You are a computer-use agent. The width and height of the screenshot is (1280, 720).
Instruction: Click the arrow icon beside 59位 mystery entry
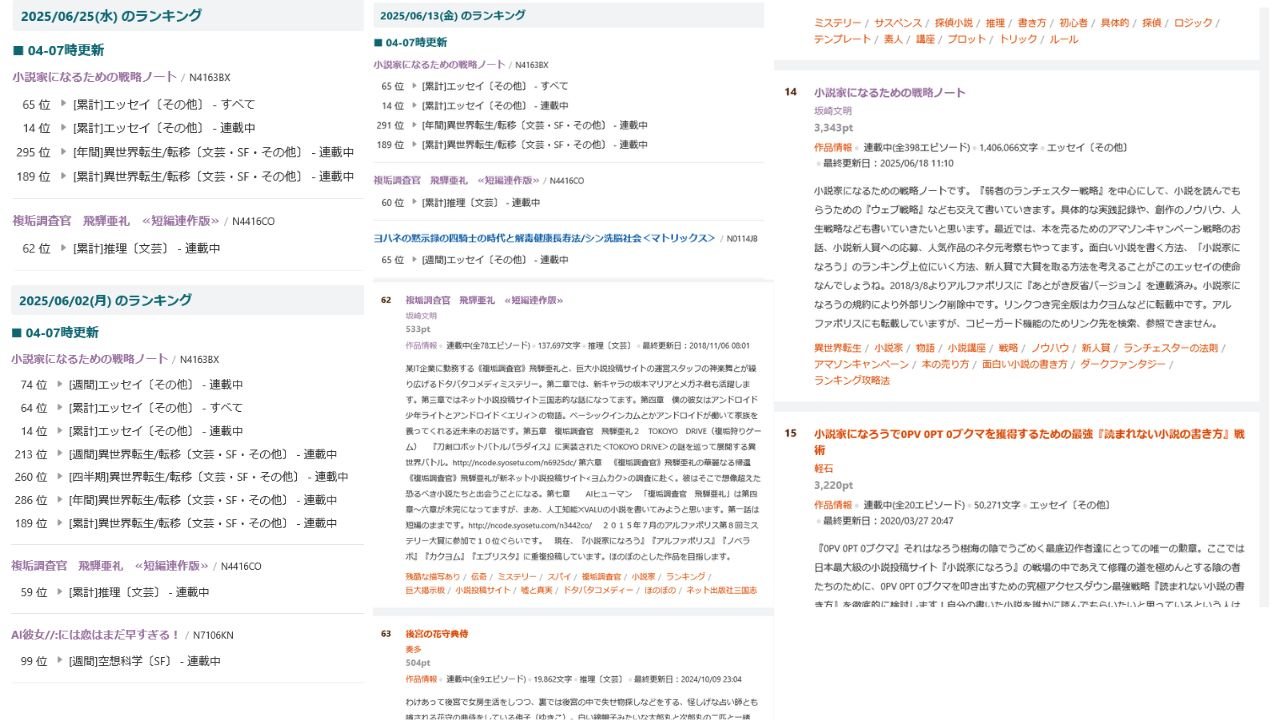pyautogui.click(x=63, y=592)
